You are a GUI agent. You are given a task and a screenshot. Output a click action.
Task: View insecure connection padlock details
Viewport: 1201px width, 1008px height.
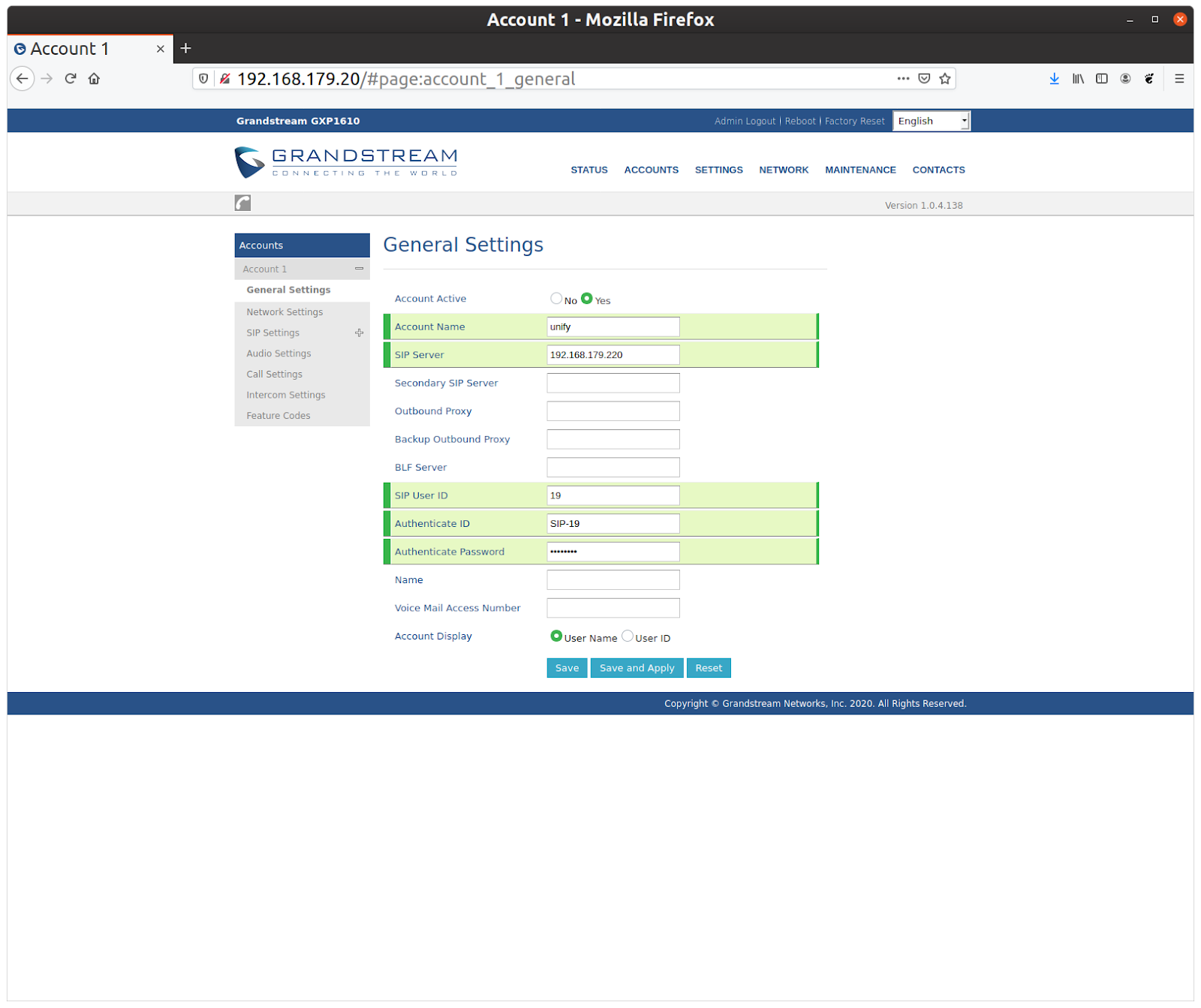click(224, 79)
